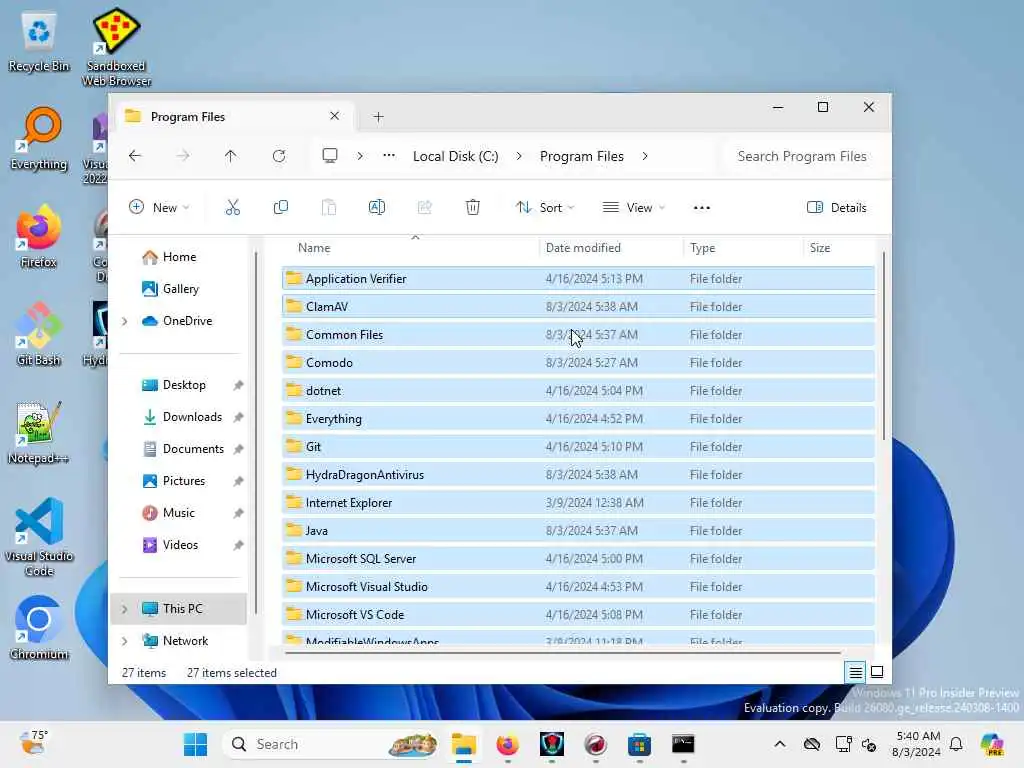This screenshot has width=1024, height=768.
Task: Expand the Network tree node
Action: pos(125,641)
